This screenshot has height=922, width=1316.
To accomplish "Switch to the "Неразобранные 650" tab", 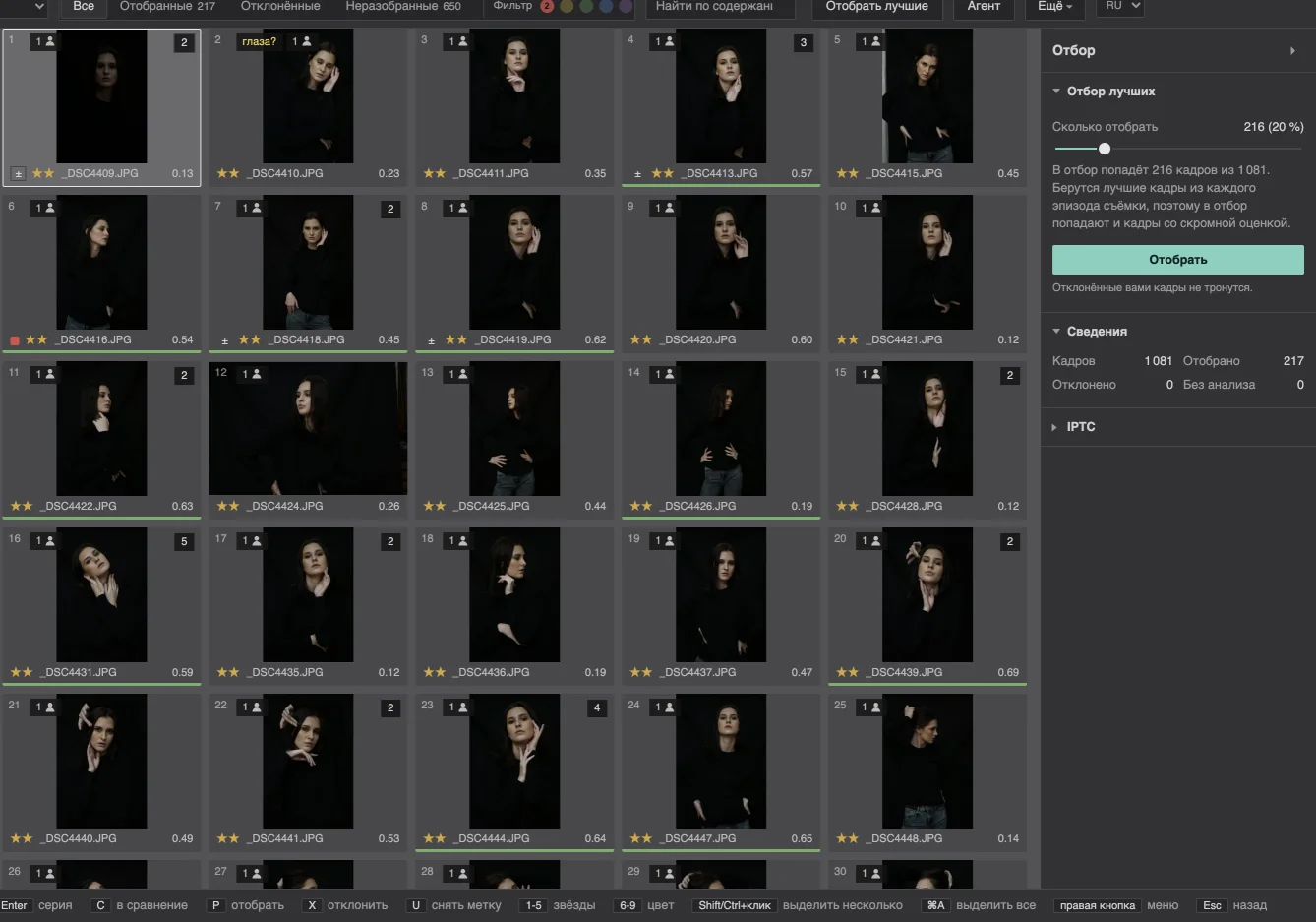I will [403, 7].
